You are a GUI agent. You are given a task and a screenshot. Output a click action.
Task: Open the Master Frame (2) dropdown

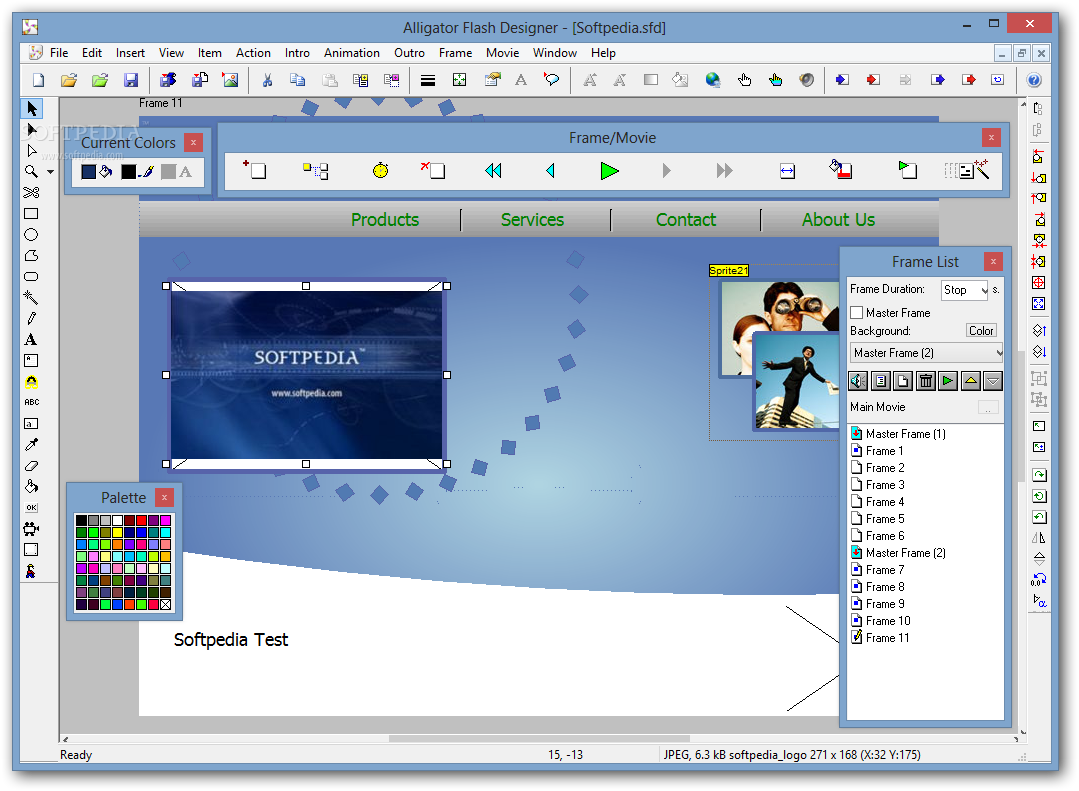click(926, 353)
